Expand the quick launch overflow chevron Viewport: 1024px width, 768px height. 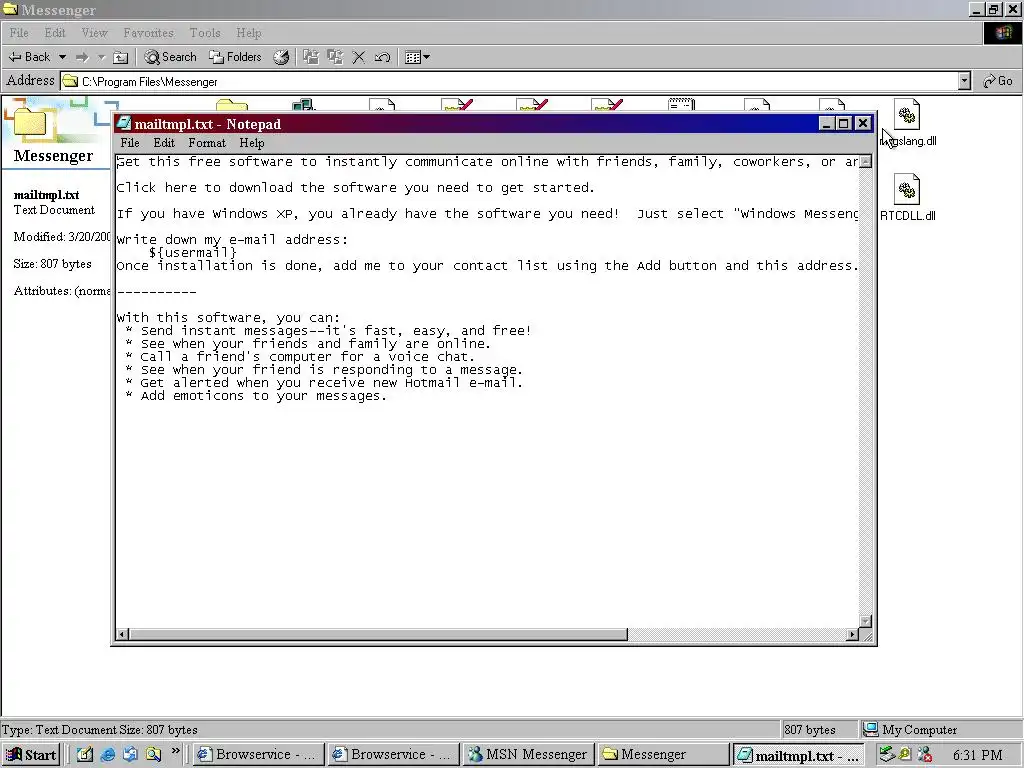[x=176, y=752]
